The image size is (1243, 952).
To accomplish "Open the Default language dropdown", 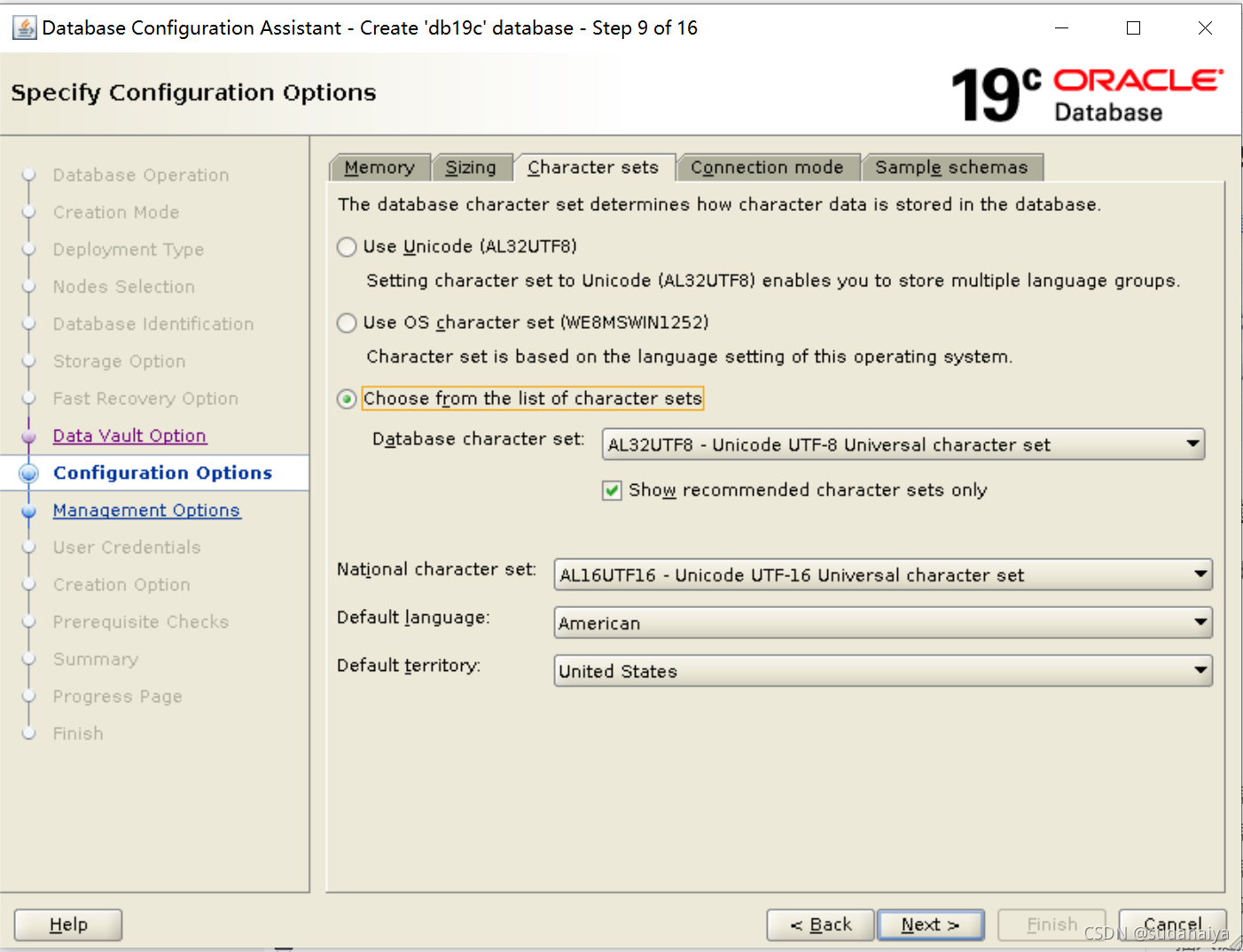I will point(883,622).
